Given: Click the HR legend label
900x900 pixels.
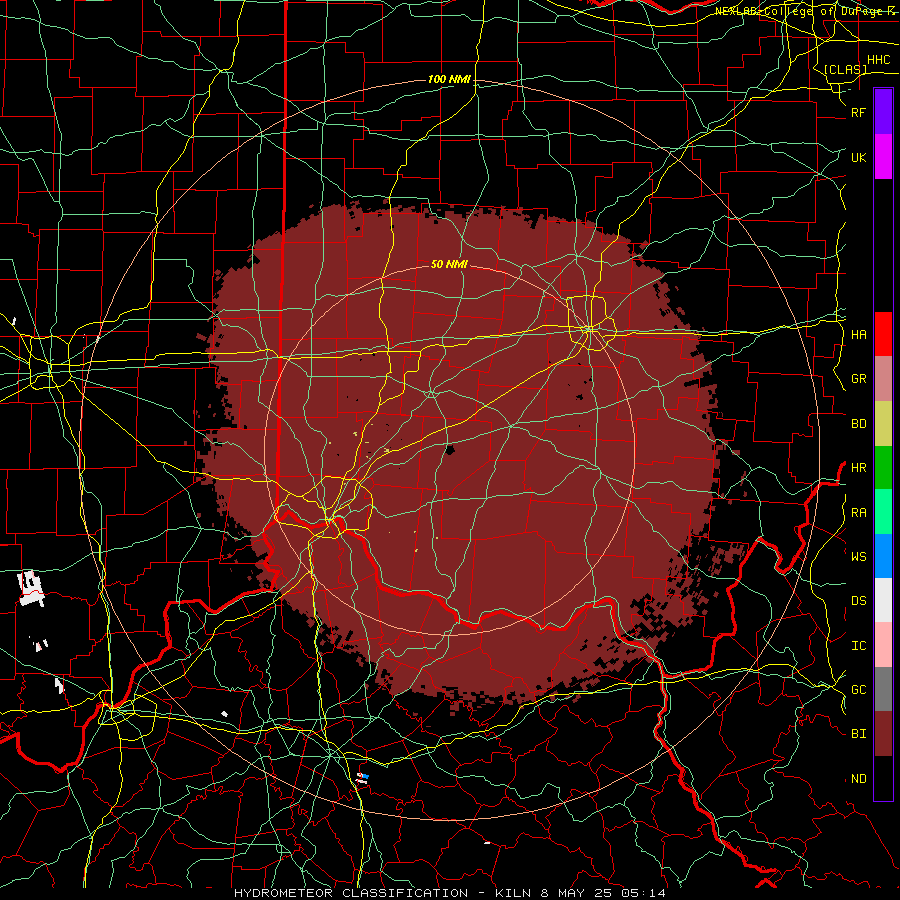Looking at the screenshot, I should coord(858,468).
